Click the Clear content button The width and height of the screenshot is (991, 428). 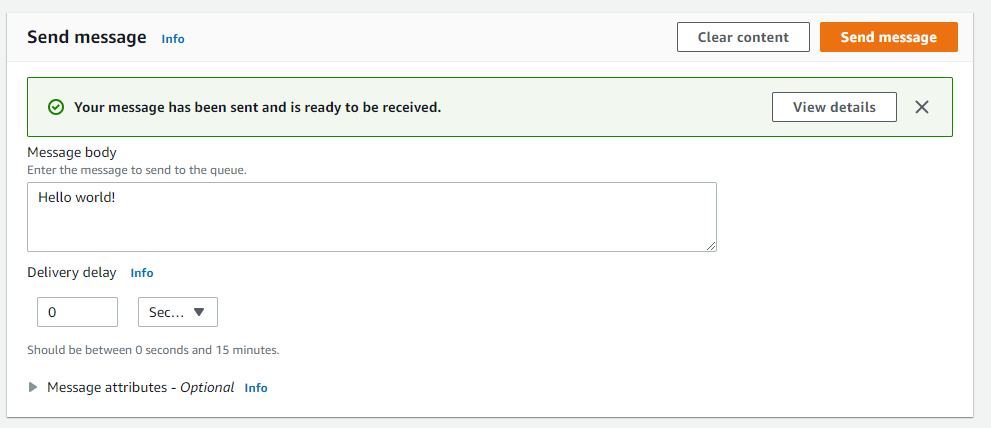tap(743, 37)
